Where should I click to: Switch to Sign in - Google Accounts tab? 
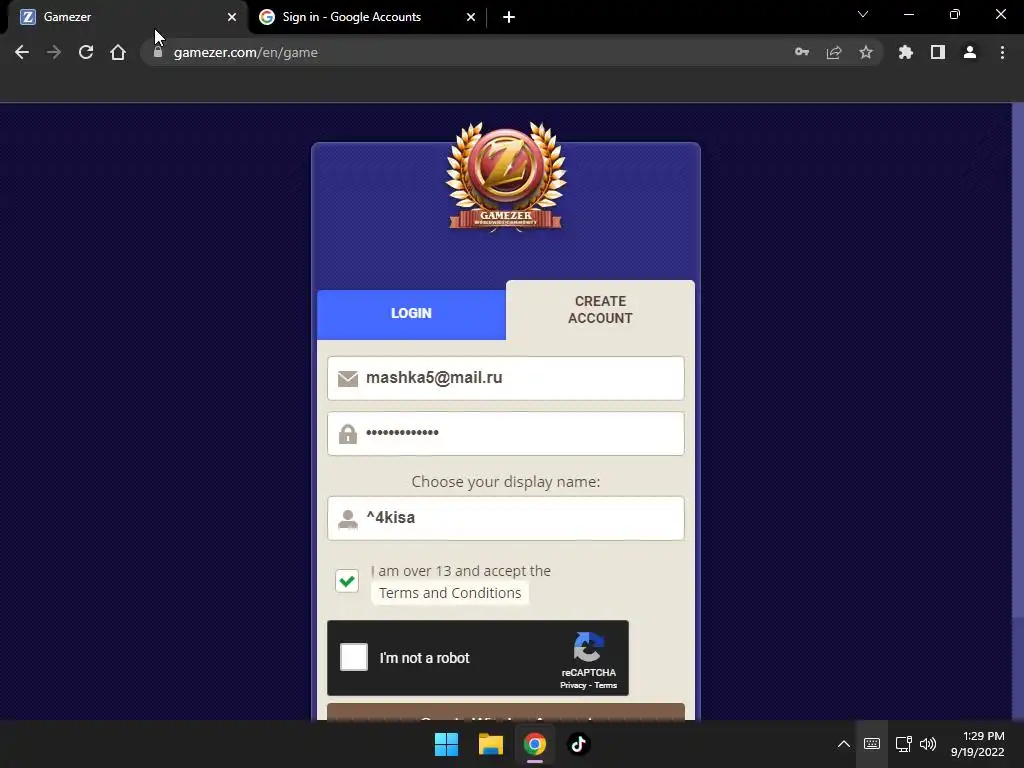tap(368, 17)
